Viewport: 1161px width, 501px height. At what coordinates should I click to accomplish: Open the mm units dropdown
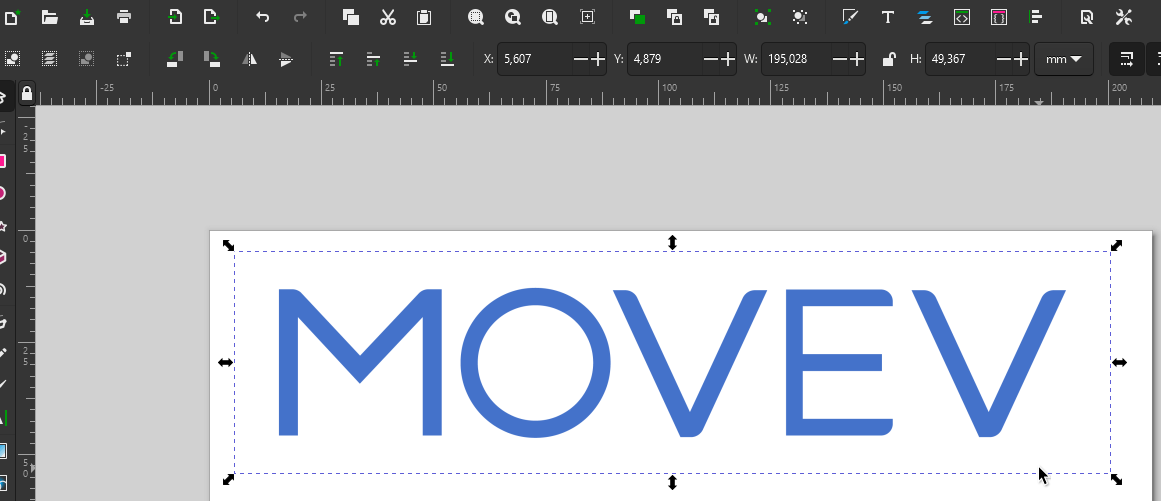(1063, 59)
